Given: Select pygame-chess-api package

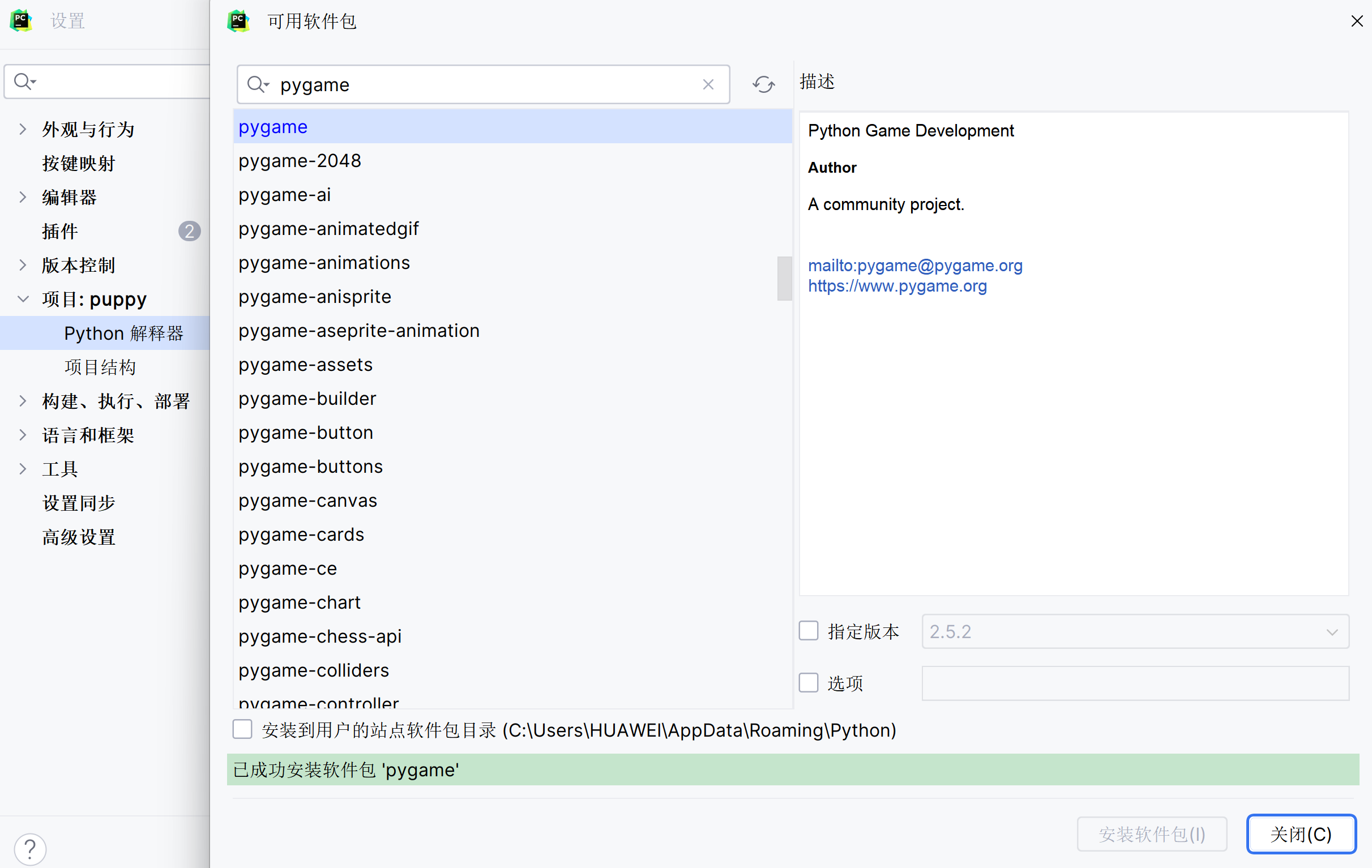Looking at the screenshot, I should (512, 636).
